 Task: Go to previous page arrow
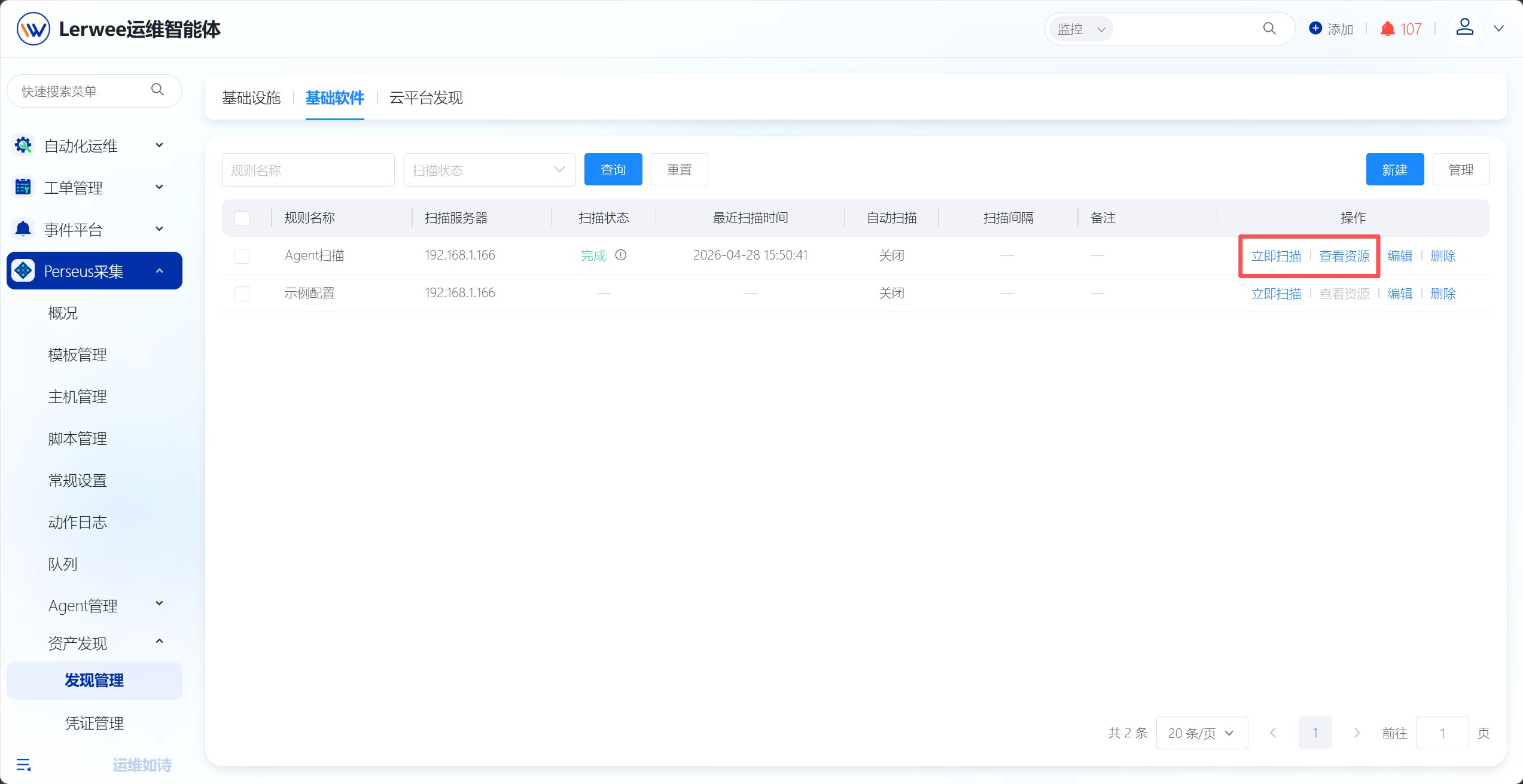(x=1273, y=733)
